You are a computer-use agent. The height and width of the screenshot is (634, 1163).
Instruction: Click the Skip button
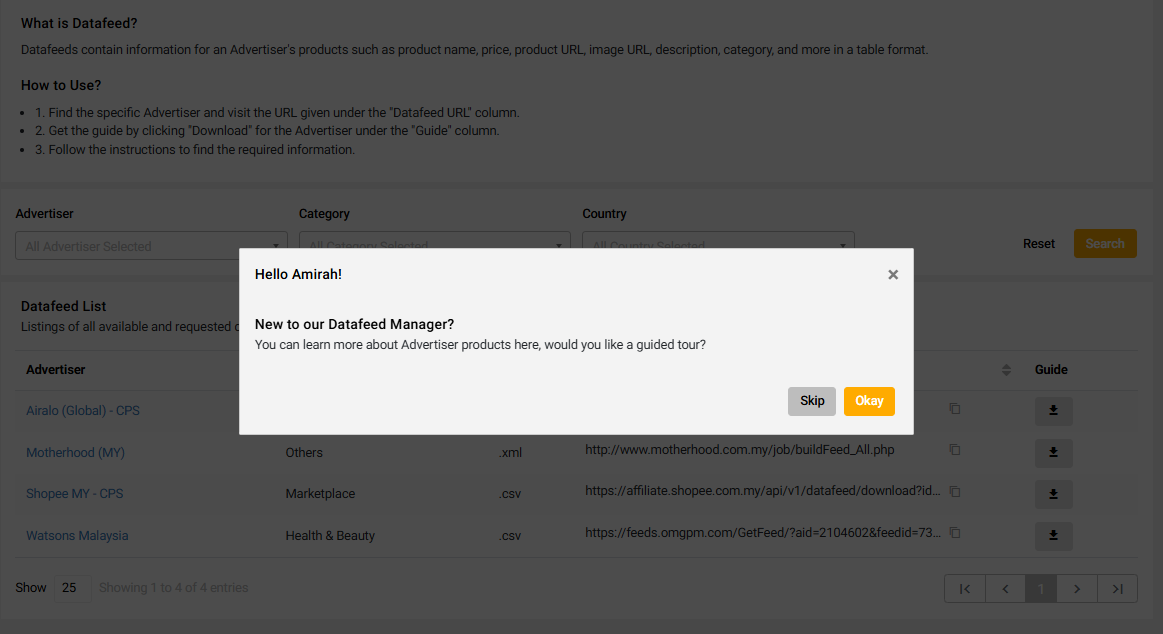[812, 401]
